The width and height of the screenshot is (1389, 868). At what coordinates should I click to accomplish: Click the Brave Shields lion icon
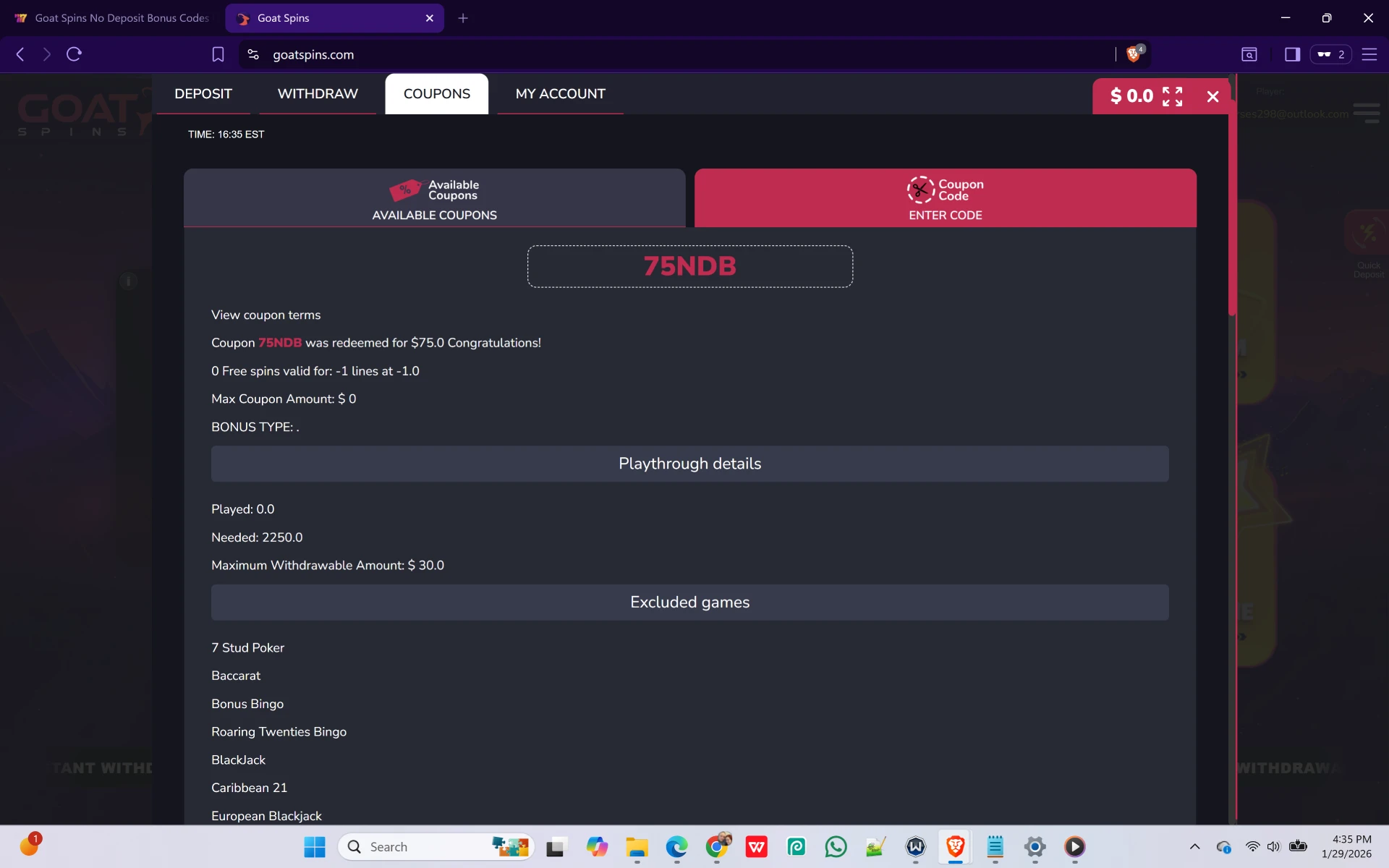pos(1134,54)
